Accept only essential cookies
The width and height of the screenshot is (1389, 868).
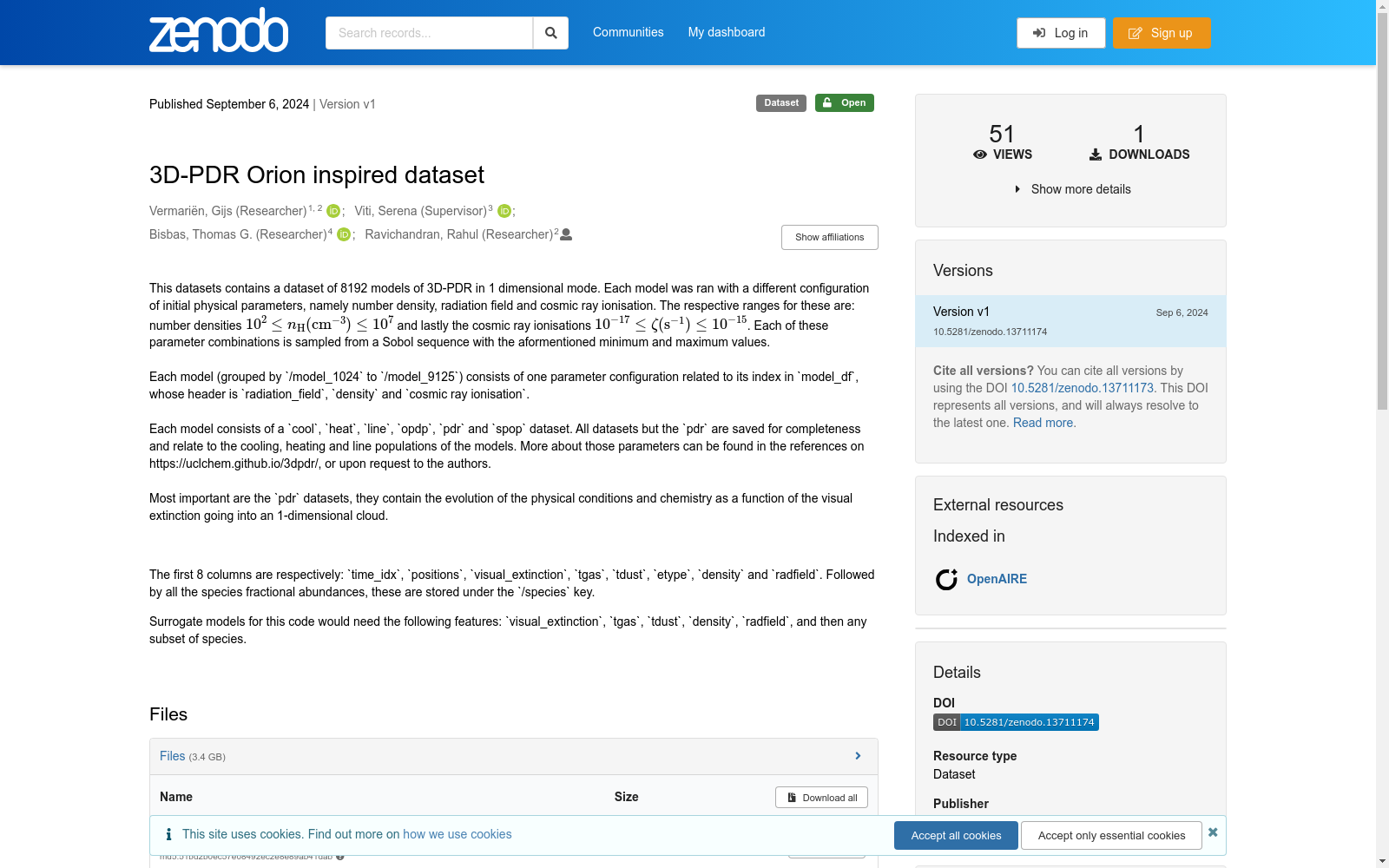point(1111,835)
